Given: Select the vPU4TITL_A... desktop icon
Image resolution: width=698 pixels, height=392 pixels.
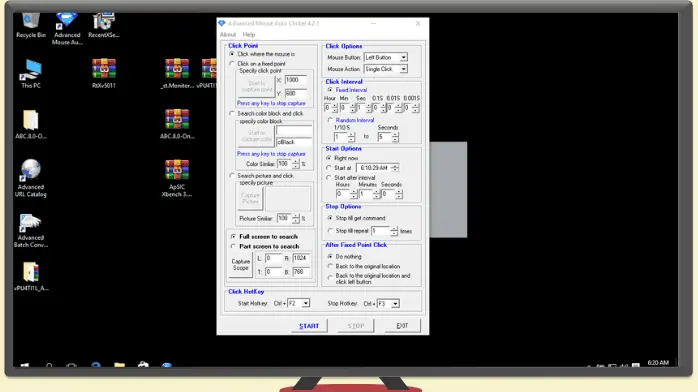Looking at the screenshot, I should (x=31, y=277).
